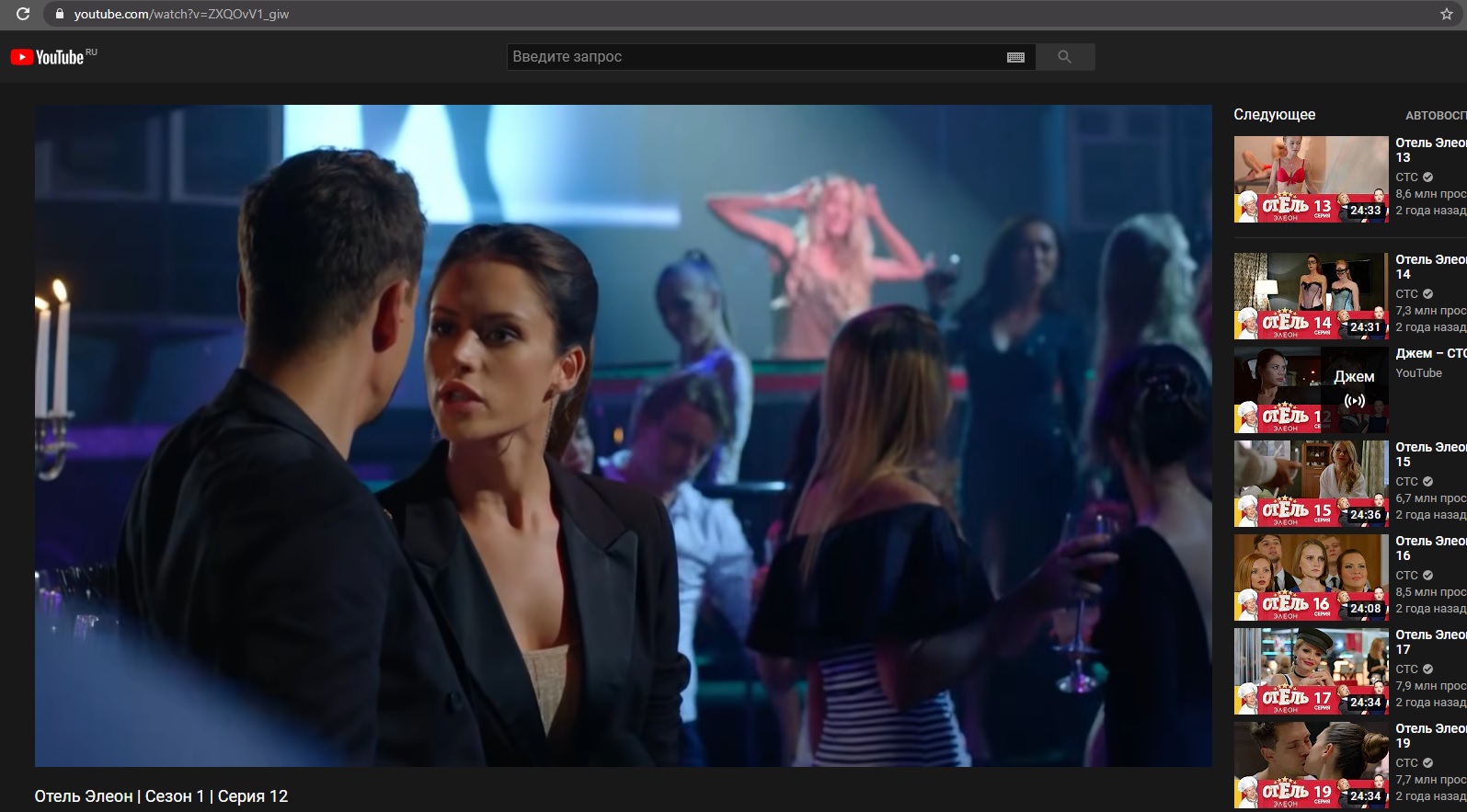The width and height of the screenshot is (1467, 812).
Task: Open the episode 14 video title link
Action: click(1431, 267)
